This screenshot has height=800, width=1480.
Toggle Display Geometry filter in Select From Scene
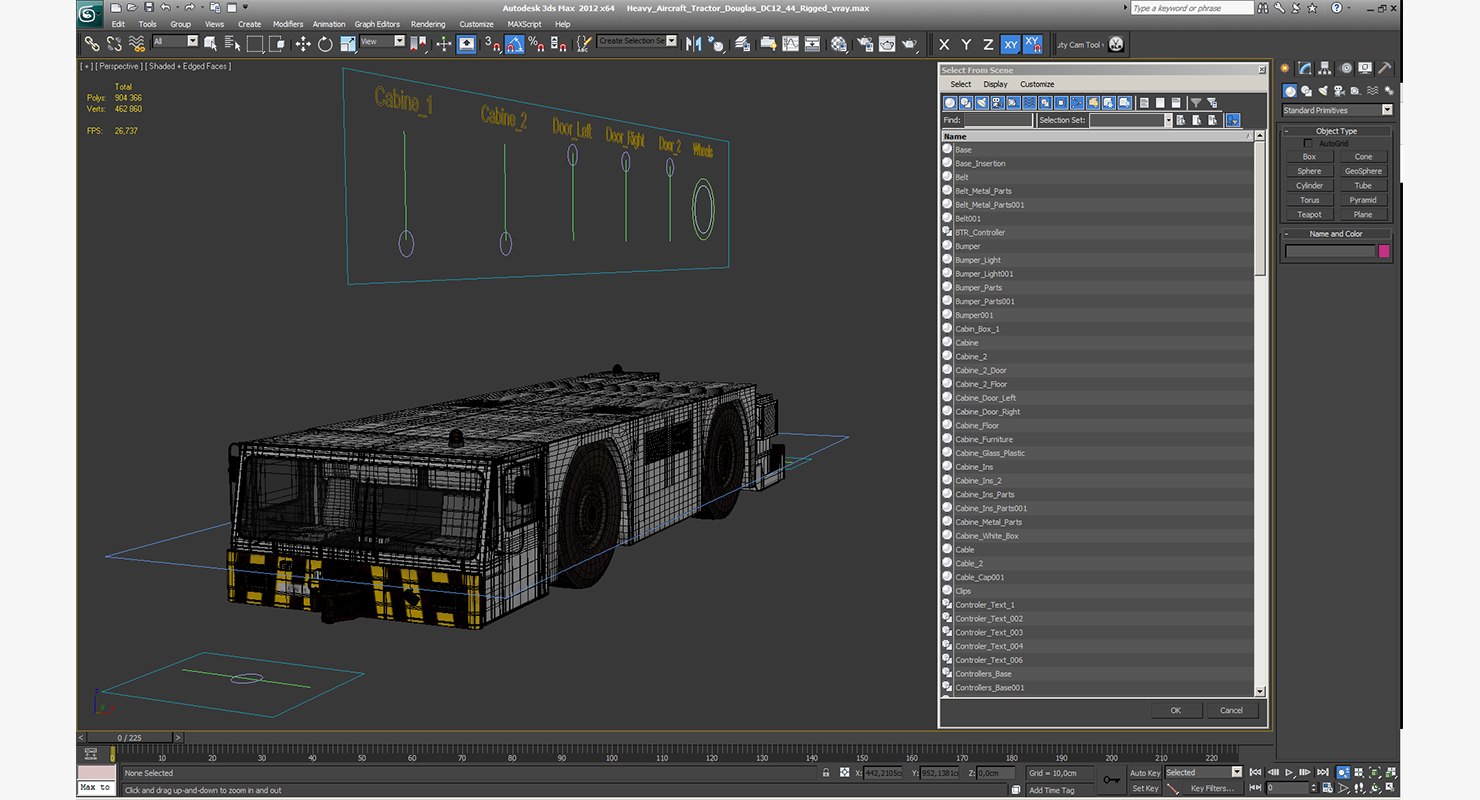(x=950, y=103)
